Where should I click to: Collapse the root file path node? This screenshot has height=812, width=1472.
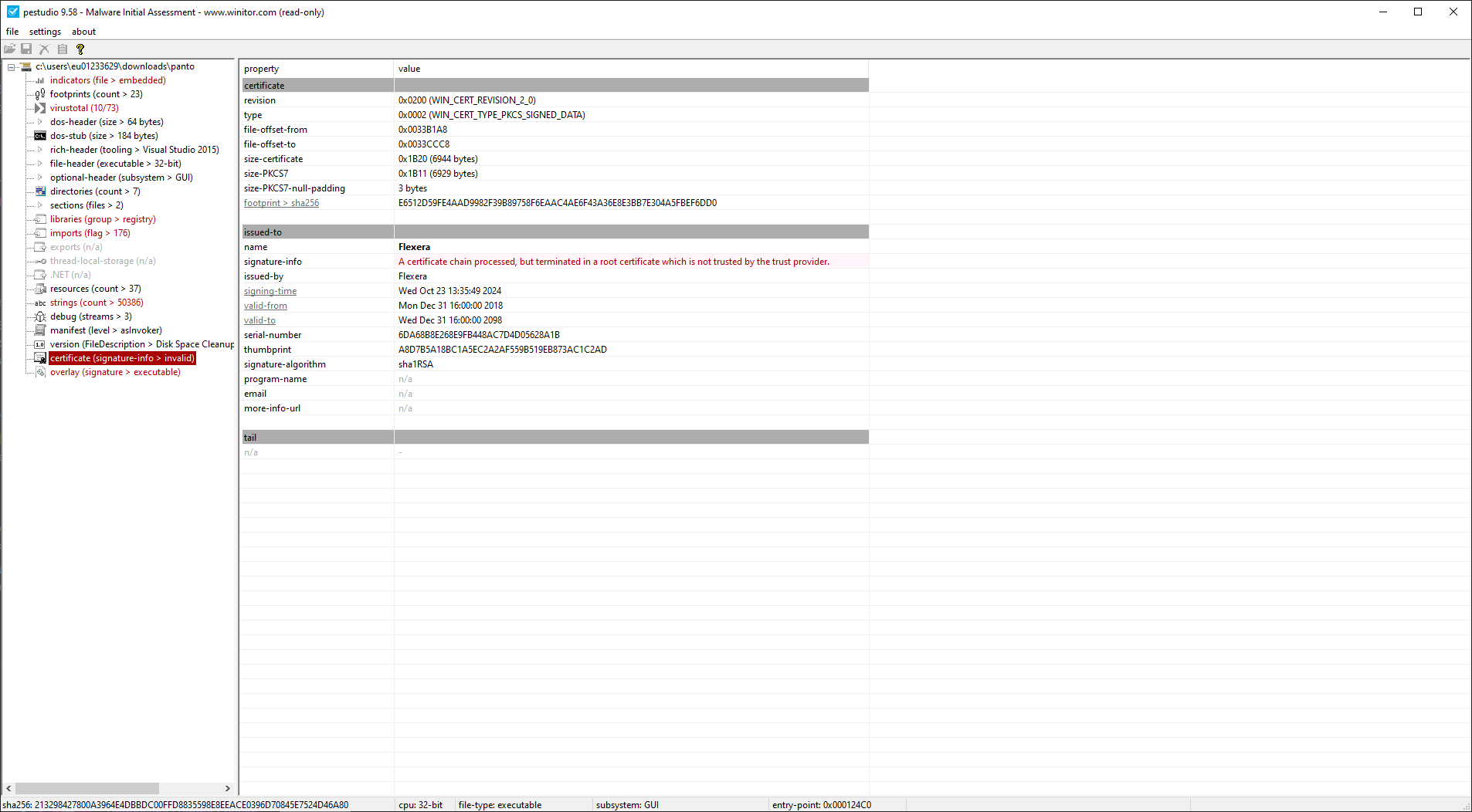(x=12, y=67)
